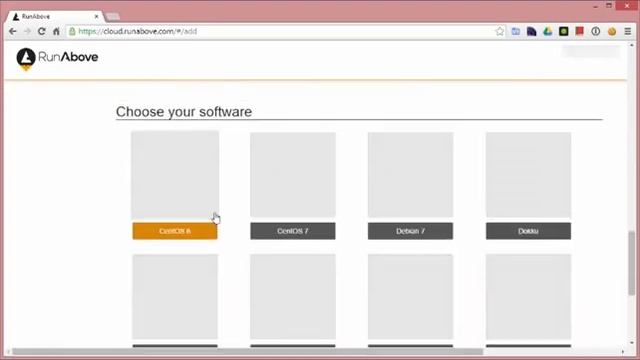Click the scrollbar down arrow
The width and height of the screenshot is (640, 360).
click(x=631, y=343)
